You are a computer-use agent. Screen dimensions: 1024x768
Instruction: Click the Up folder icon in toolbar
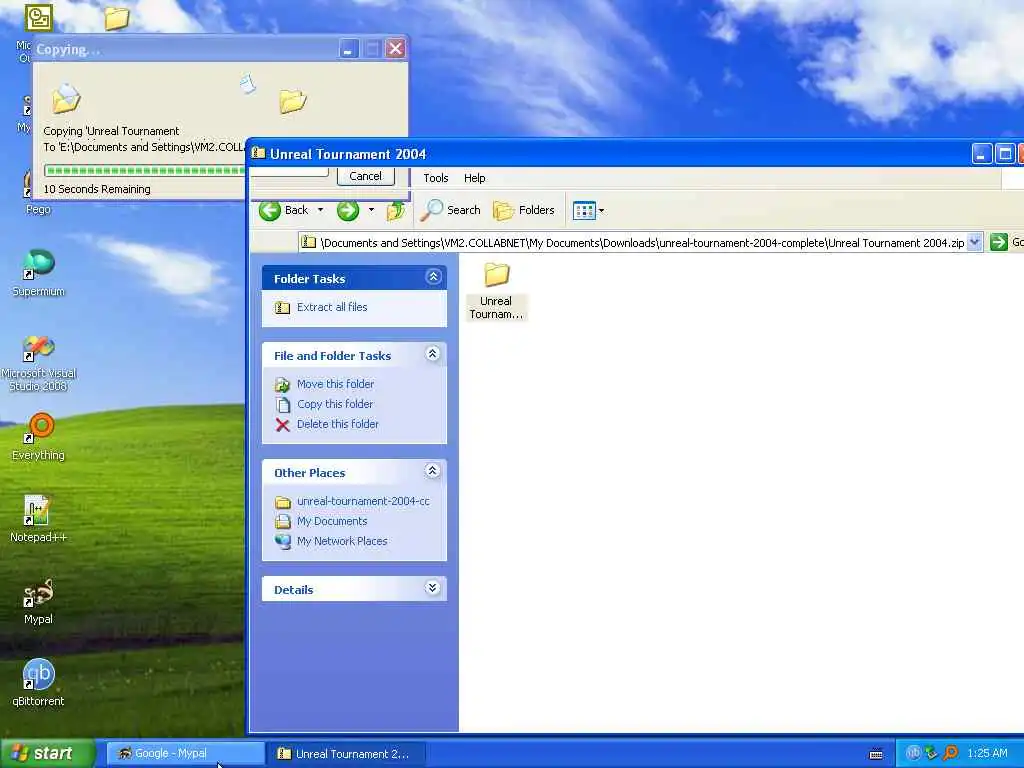tap(395, 210)
